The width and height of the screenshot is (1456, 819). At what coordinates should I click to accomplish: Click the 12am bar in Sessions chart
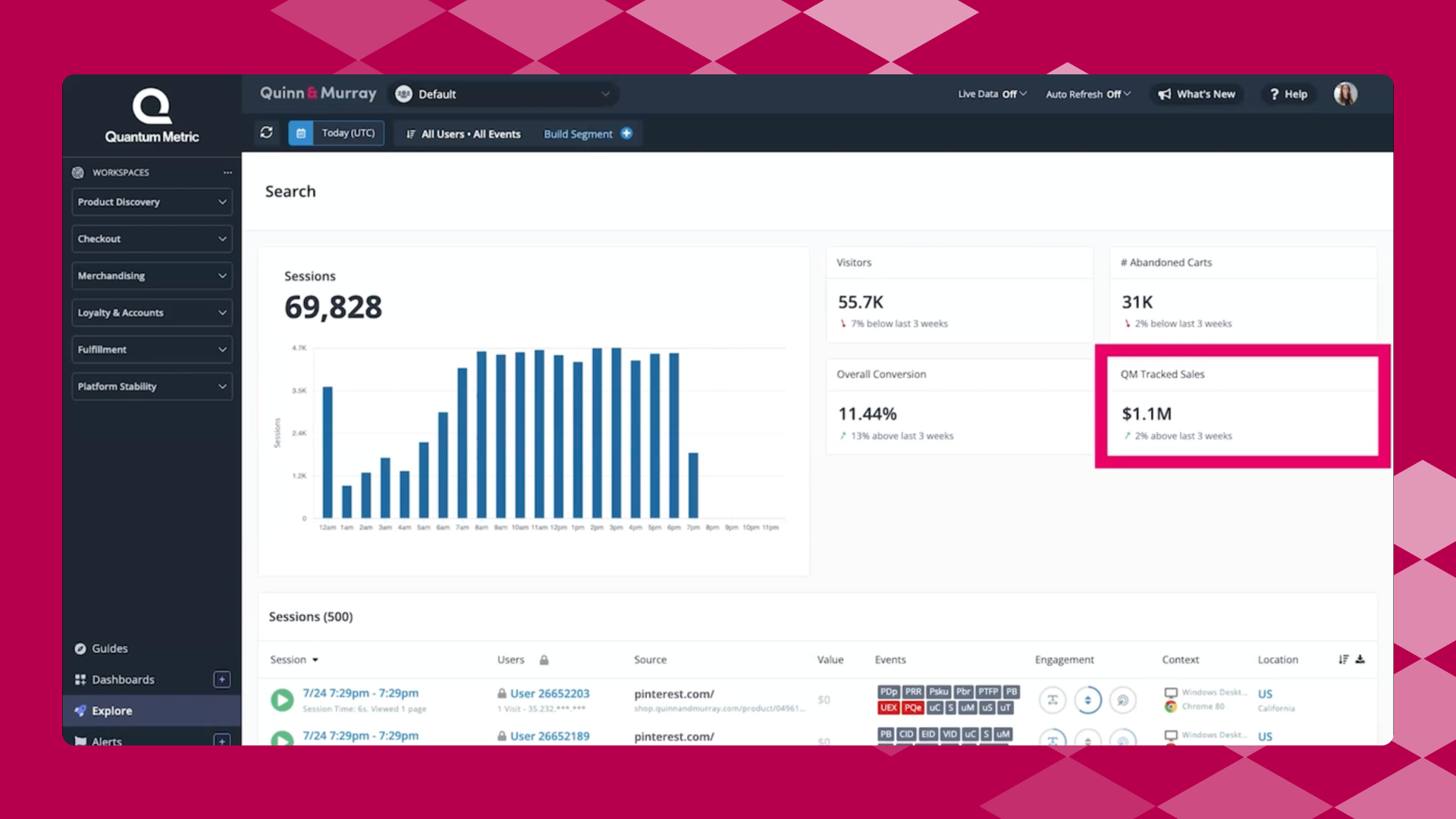(328, 453)
